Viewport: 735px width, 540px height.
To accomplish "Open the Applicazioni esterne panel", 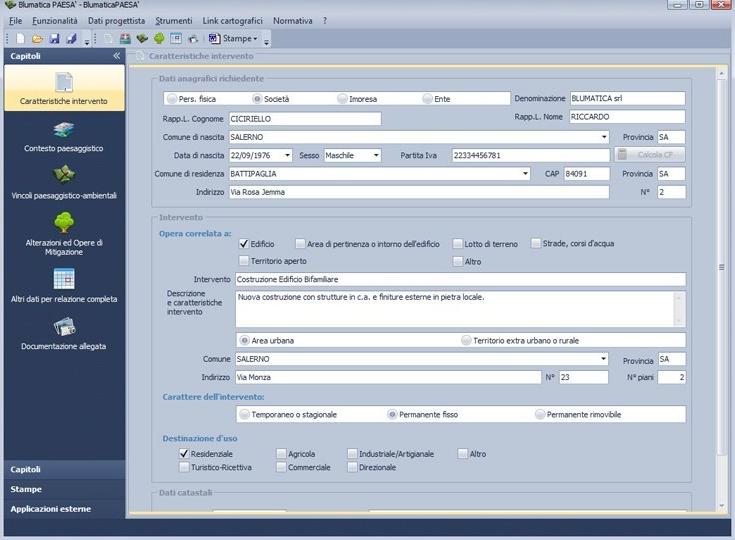I will click(51, 509).
